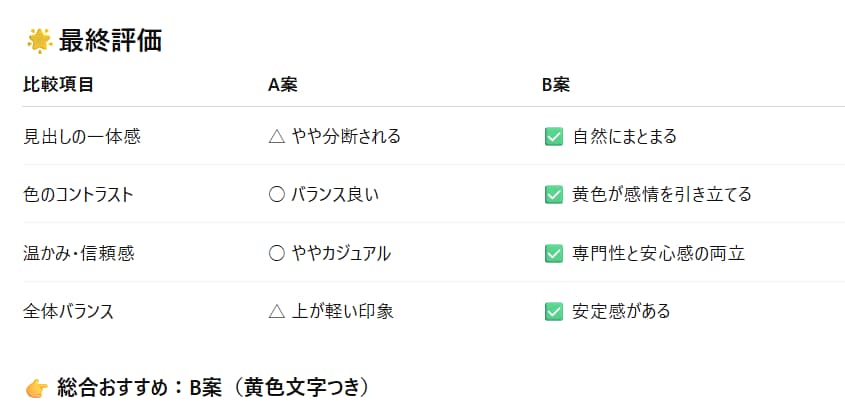Click the sun emoji beside 最終評価
The image size is (845, 420).
pyautogui.click(x=39, y=41)
